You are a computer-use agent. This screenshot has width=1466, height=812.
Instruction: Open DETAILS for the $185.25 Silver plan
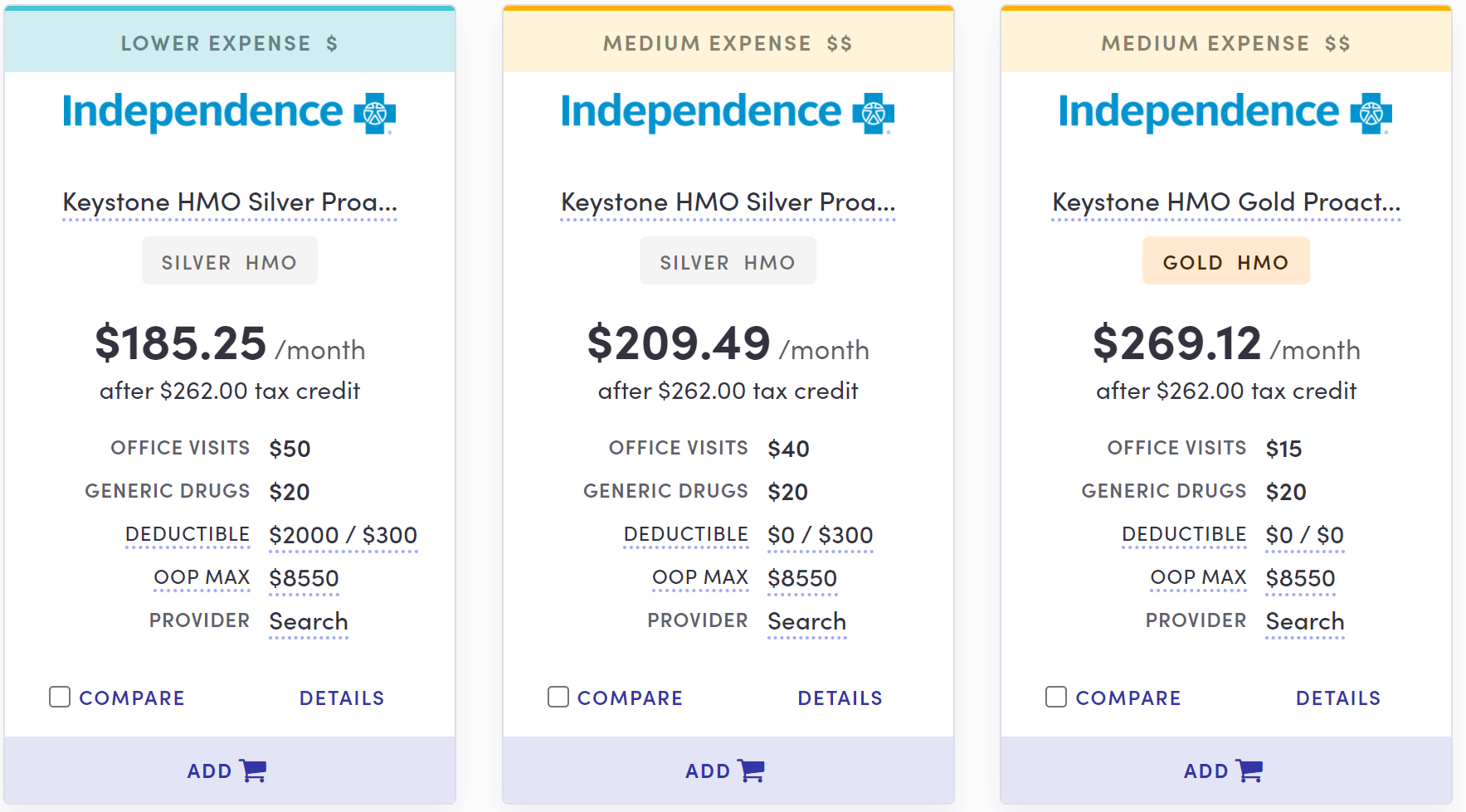341,698
